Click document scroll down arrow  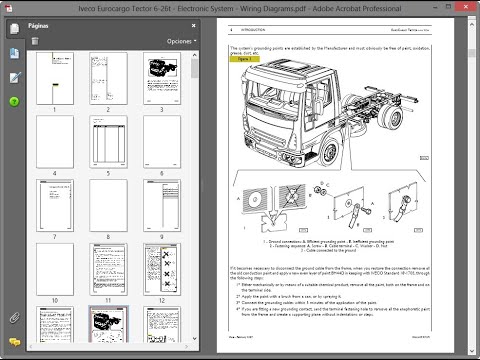pos(472,351)
